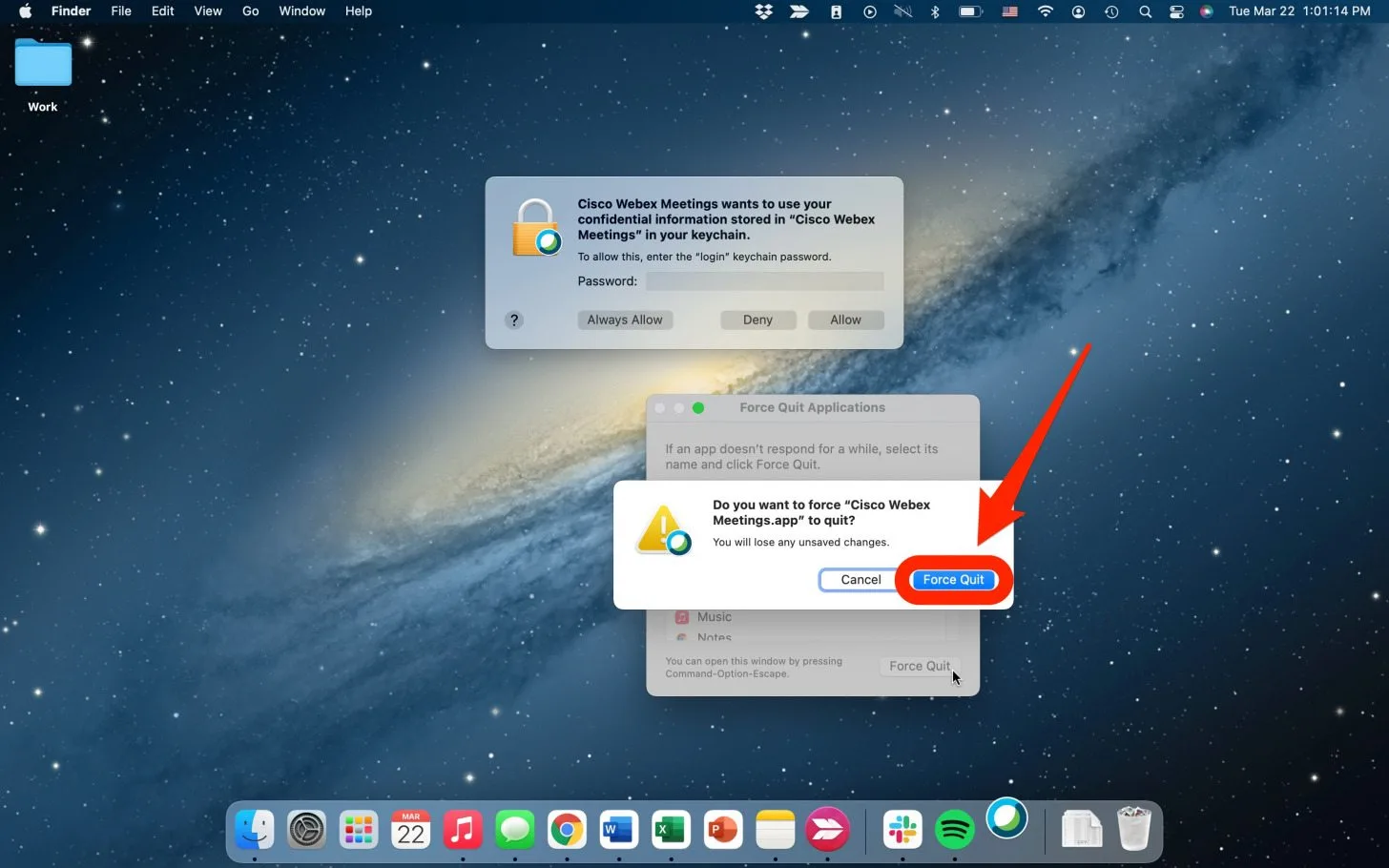This screenshot has width=1389, height=868.
Task: Click Always Allow in the keychain prompt
Action: tap(625, 320)
